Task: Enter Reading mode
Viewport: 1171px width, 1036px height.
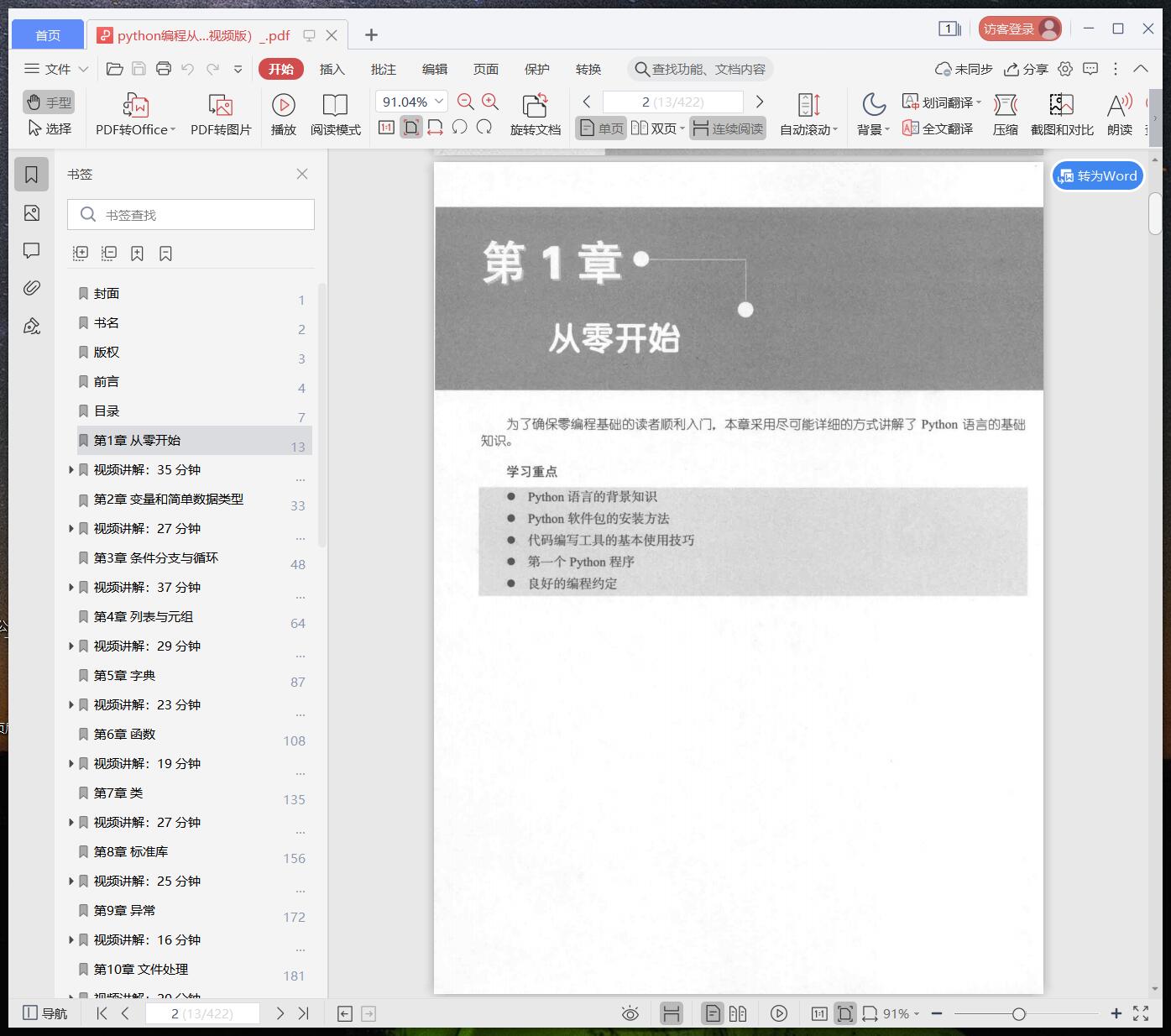Action: tap(336, 114)
